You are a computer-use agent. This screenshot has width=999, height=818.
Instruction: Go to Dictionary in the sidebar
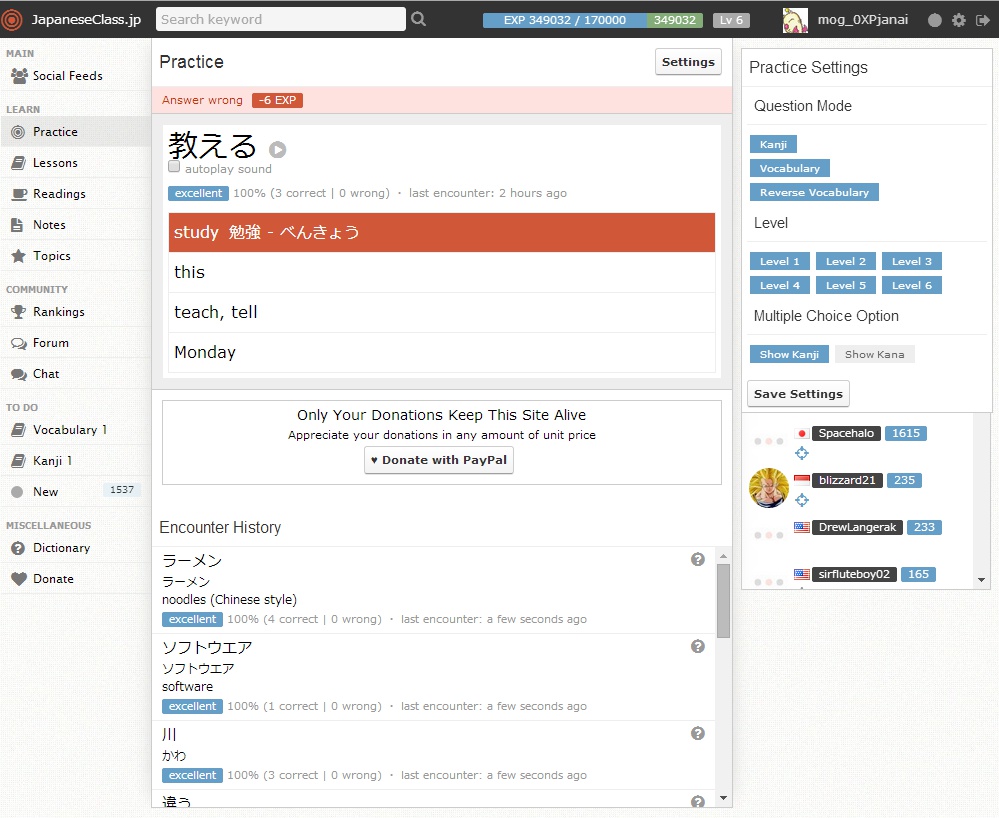coord(61,548)
